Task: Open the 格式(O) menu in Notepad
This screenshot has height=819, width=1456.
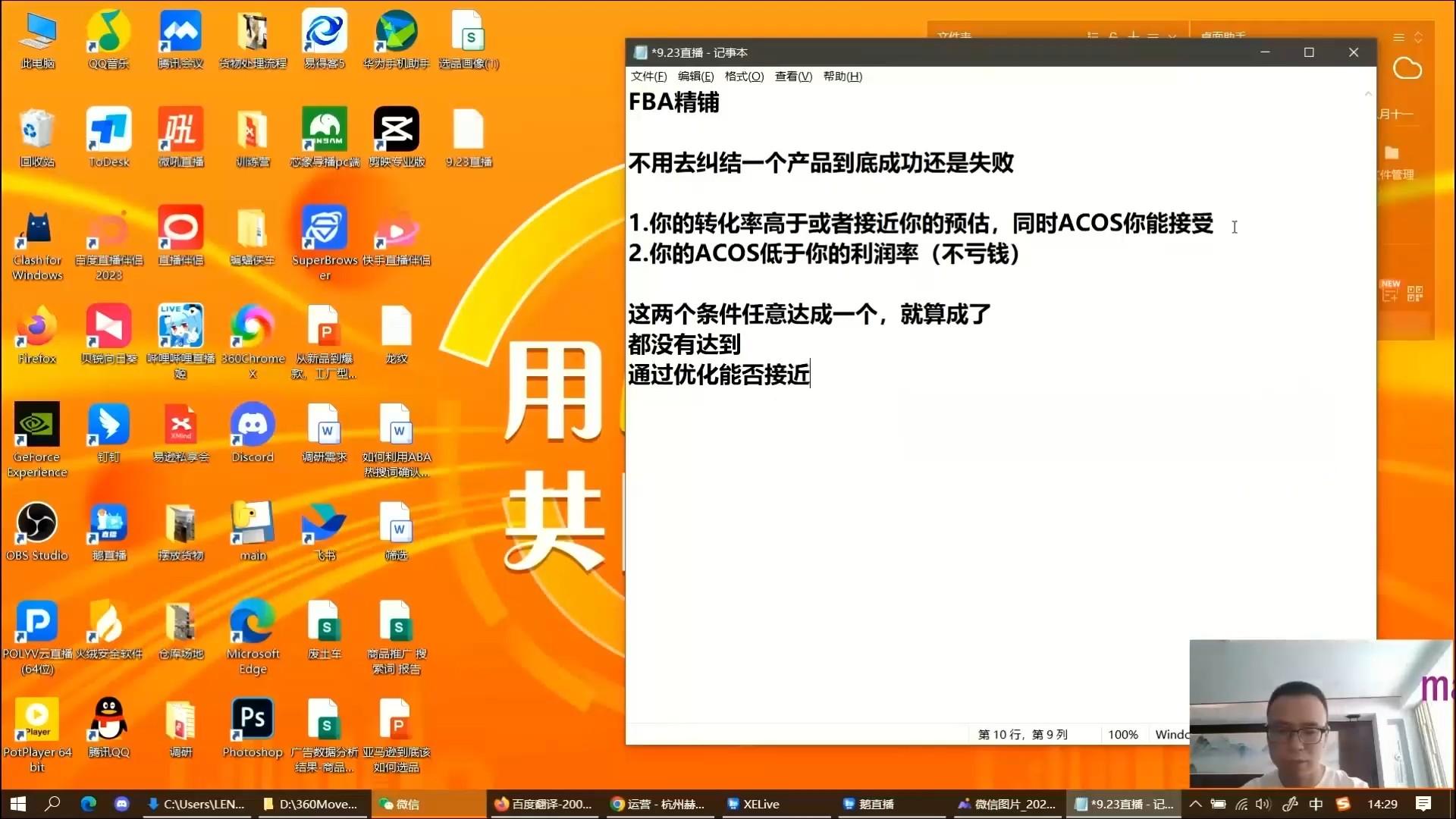Action: coord(744,77)
